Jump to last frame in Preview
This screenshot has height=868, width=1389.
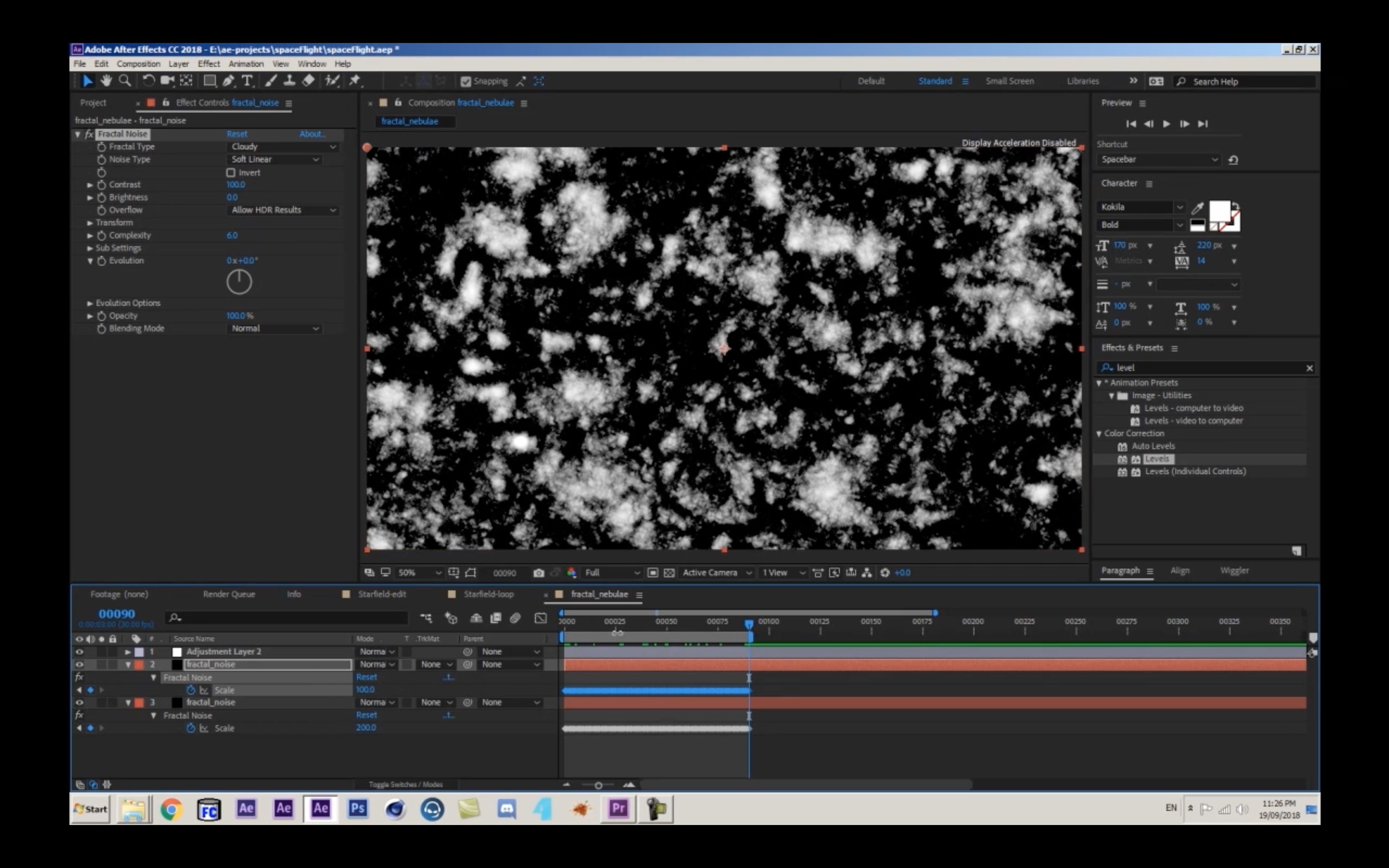1203,124
